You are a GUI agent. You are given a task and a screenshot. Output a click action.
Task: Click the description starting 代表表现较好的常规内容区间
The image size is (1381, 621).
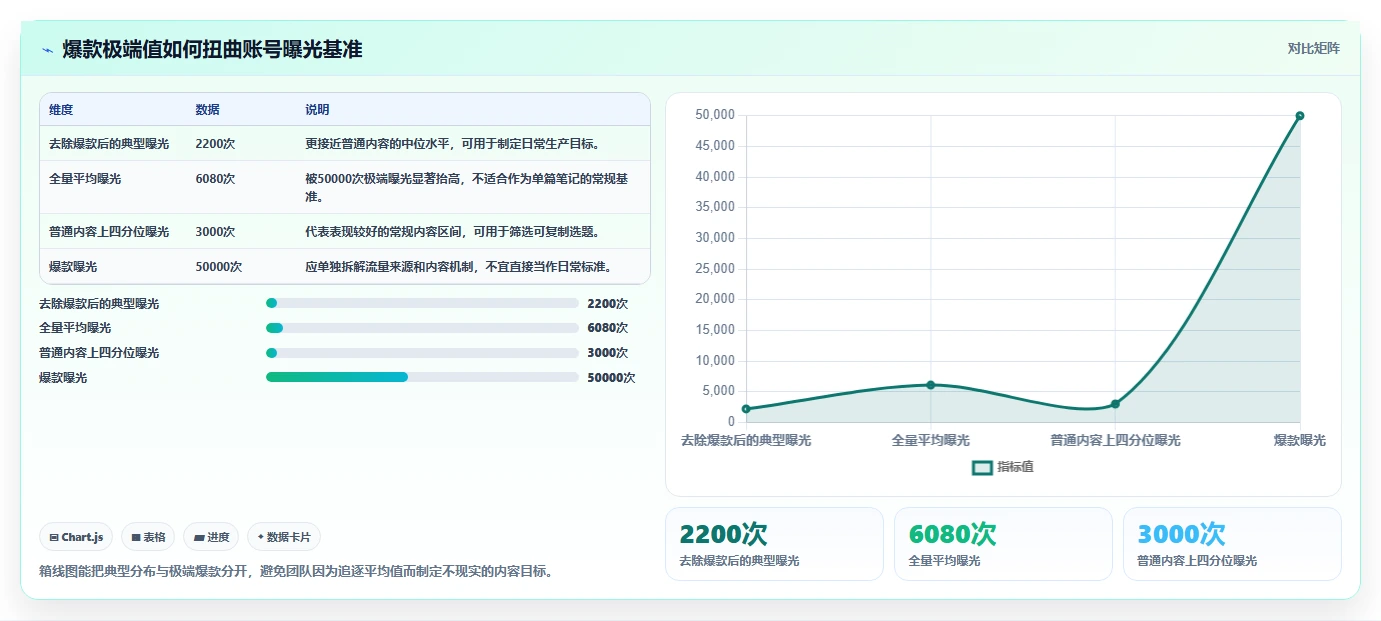point(452,232)
